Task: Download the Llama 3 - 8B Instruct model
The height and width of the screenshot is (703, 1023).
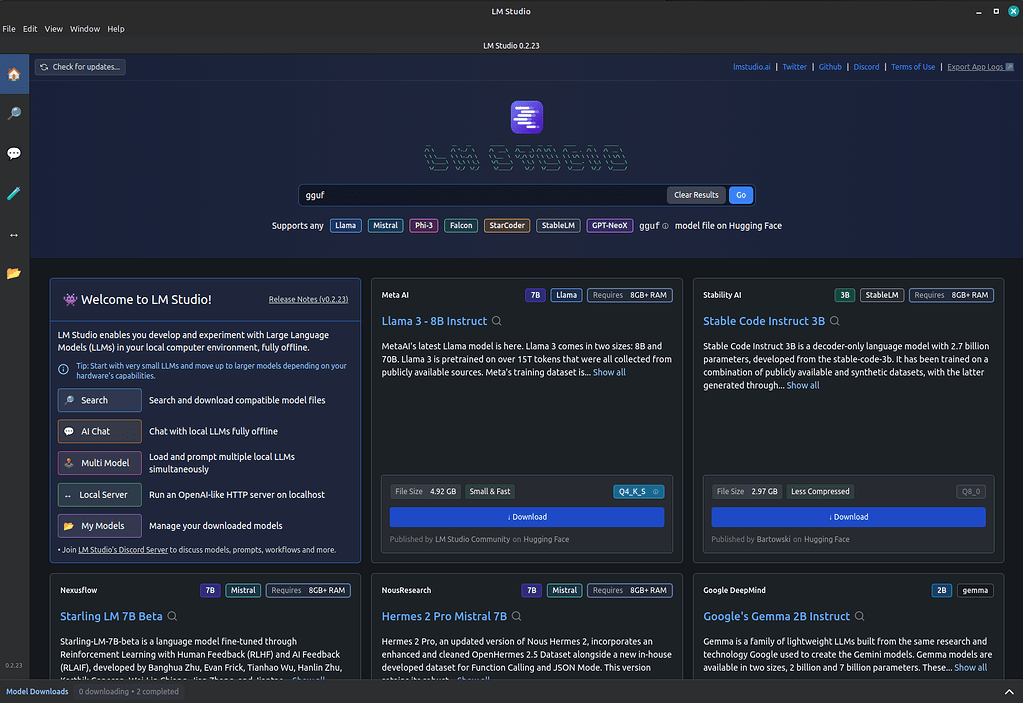Action: pos(526,517)
